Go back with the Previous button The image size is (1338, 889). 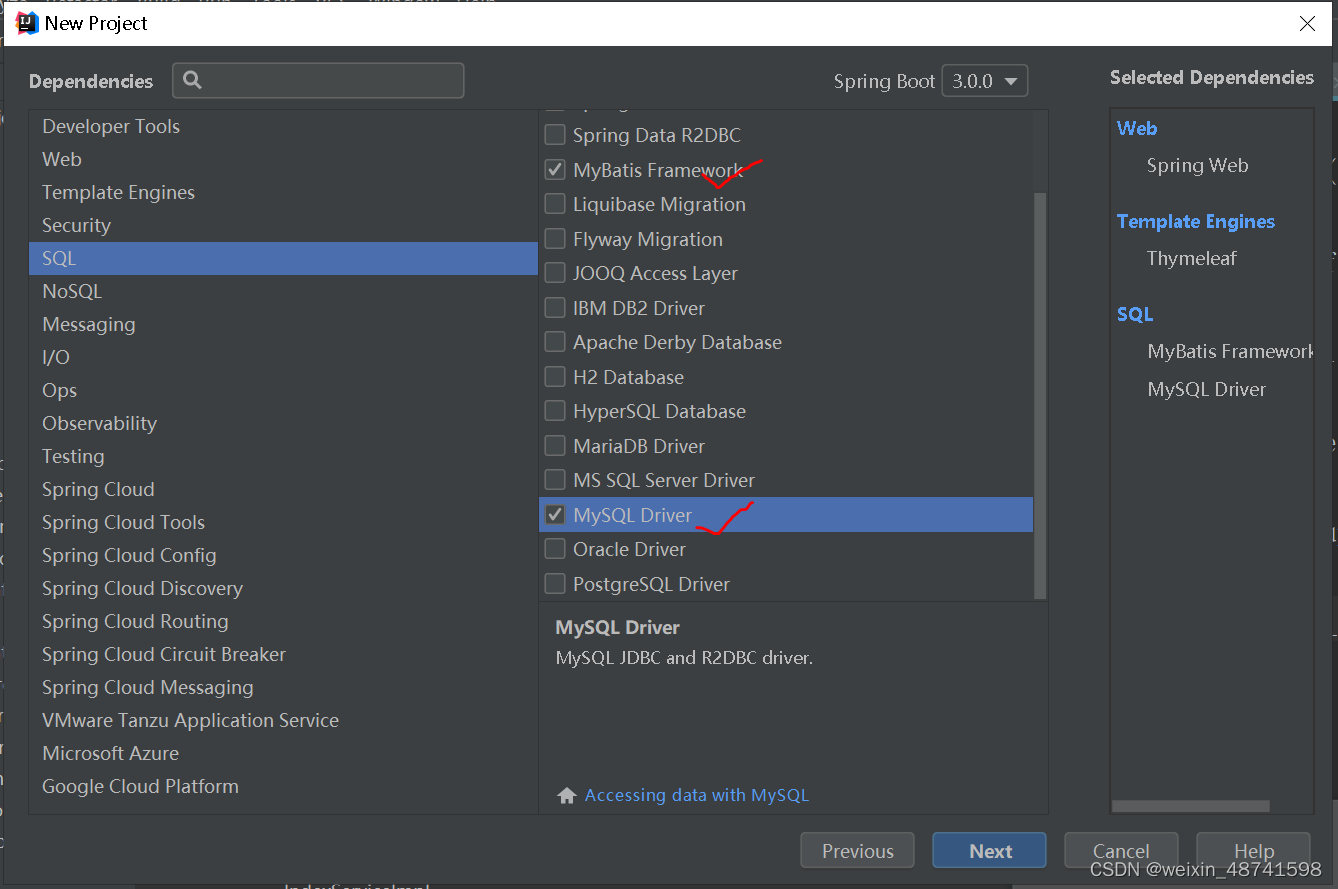[x=857, y=851]
